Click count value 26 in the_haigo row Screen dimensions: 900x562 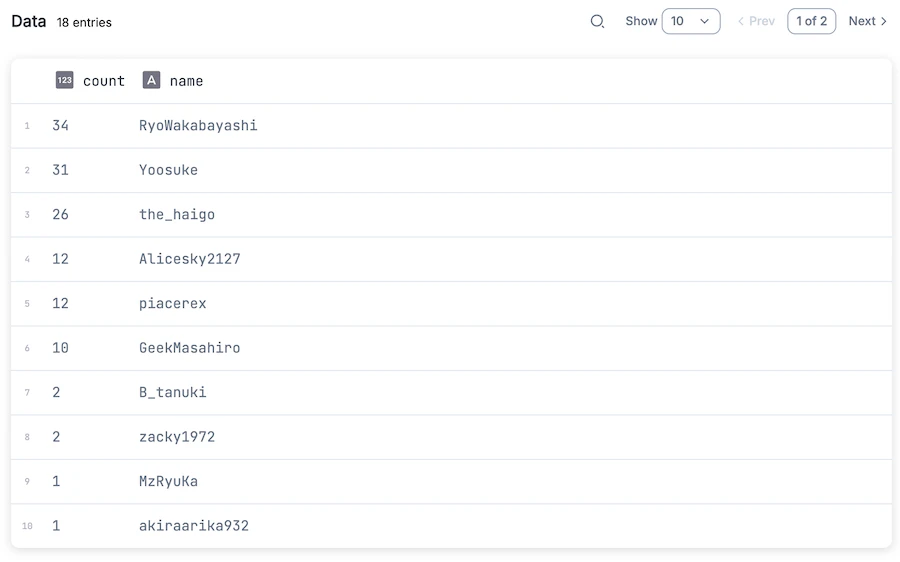[60, 215]
